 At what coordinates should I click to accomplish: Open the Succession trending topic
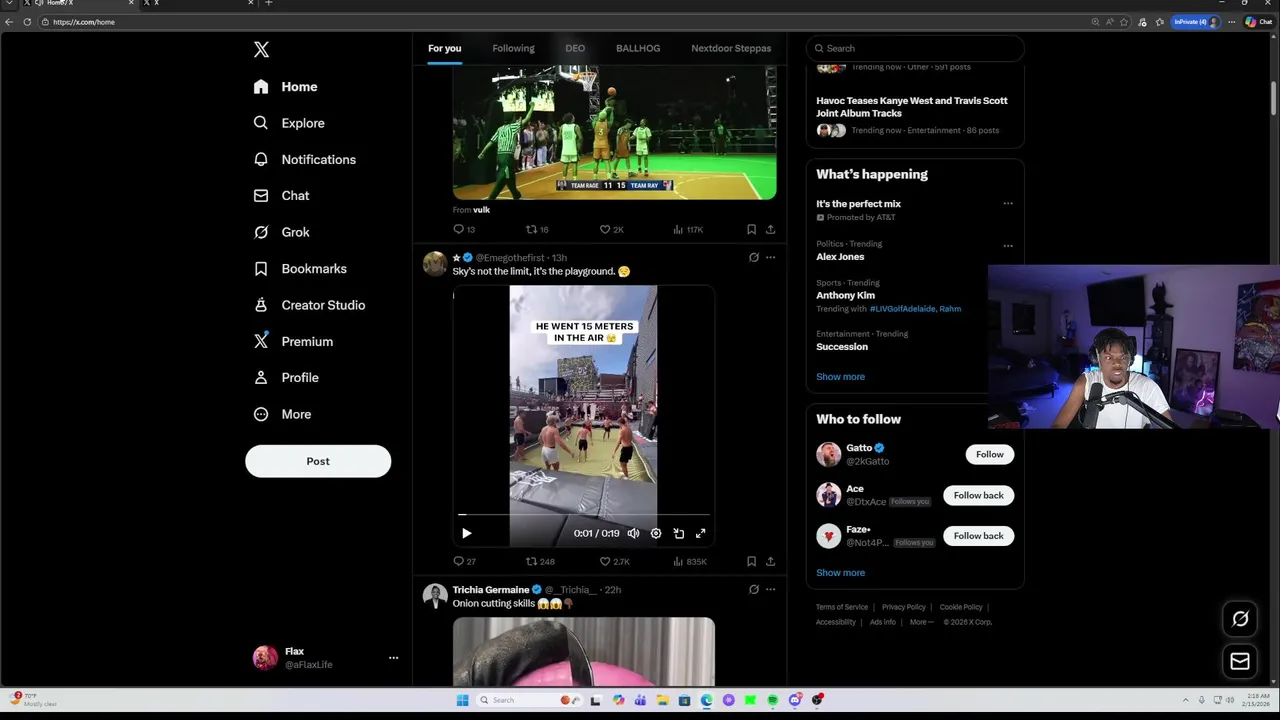tap(842, 347)
